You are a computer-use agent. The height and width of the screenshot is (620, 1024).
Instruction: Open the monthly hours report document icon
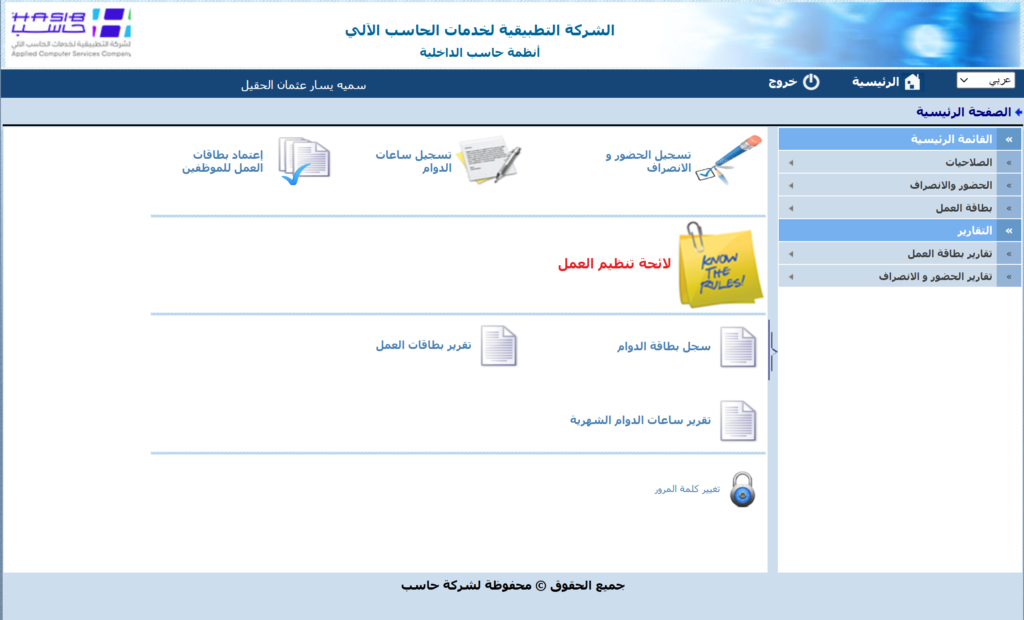tap(739, 421)
